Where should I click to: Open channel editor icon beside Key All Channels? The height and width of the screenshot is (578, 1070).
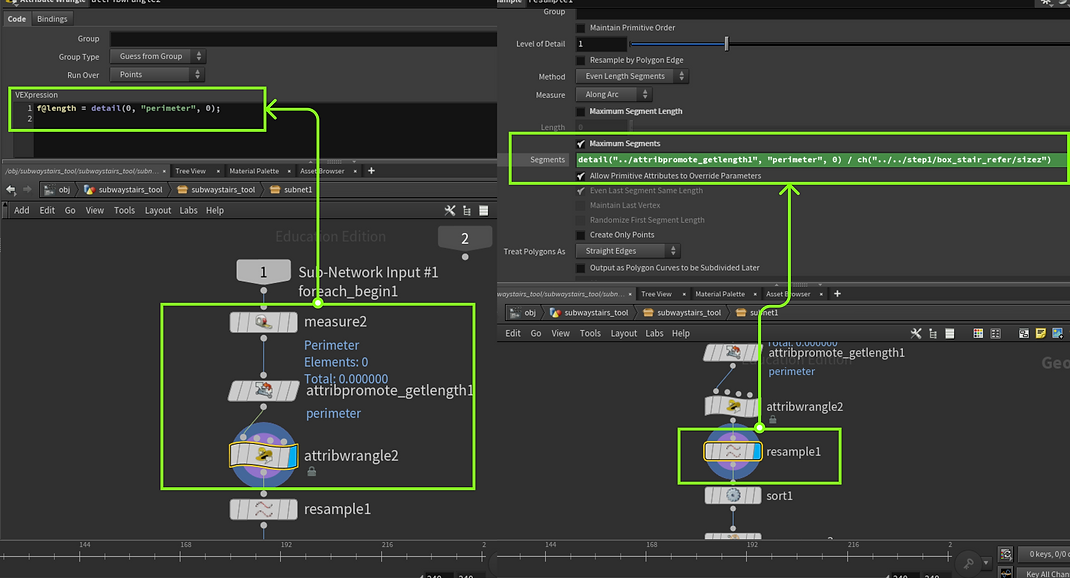1005,573
